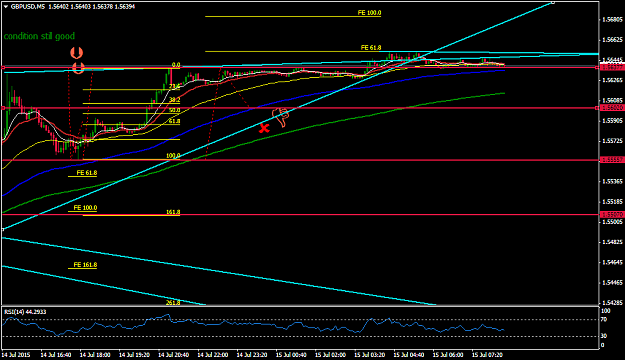
Task: Click the 1.54645 price scale value
Action: pyautogui.click(x=613, y=262)
